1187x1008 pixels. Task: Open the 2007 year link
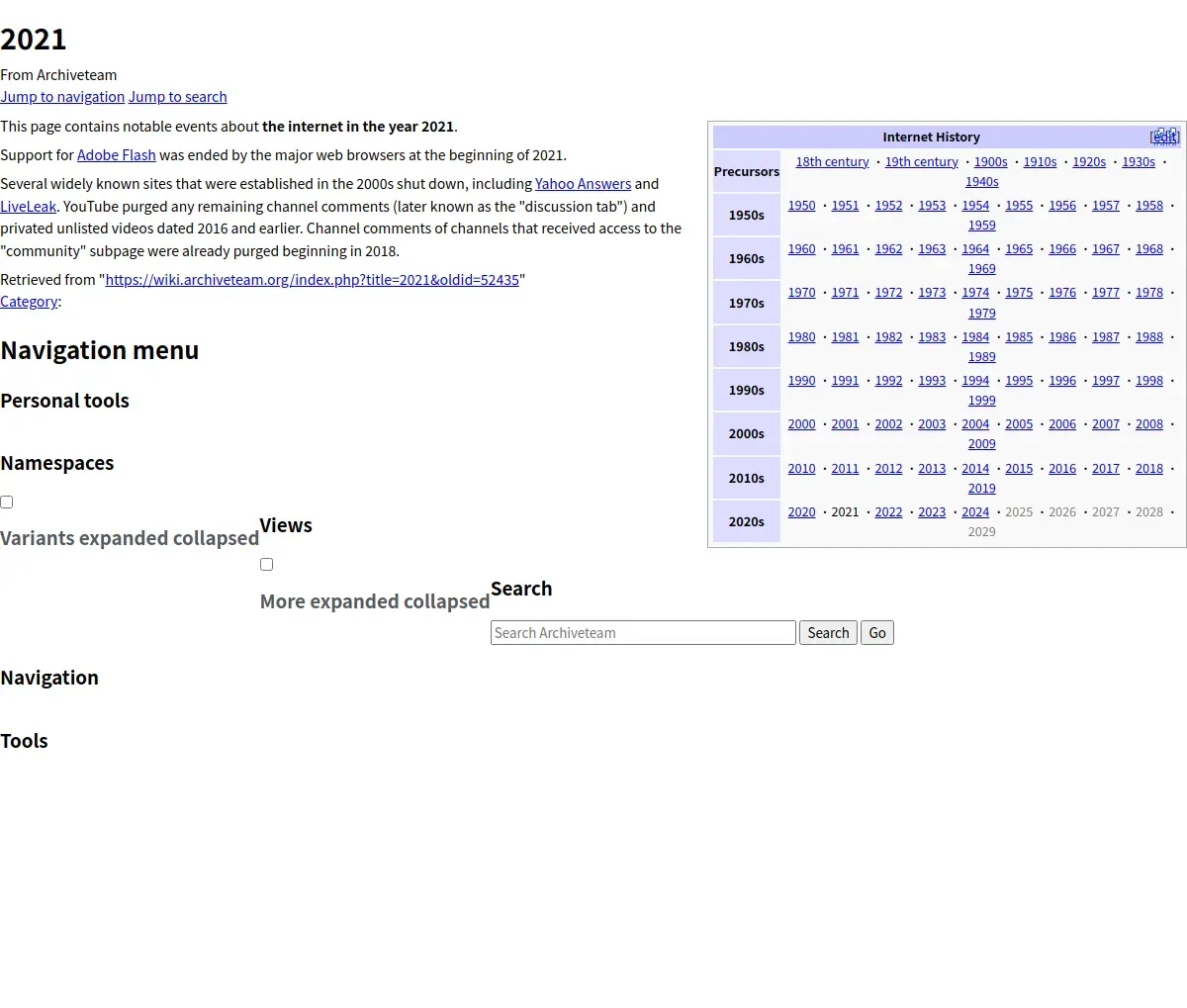(1106, 424)
